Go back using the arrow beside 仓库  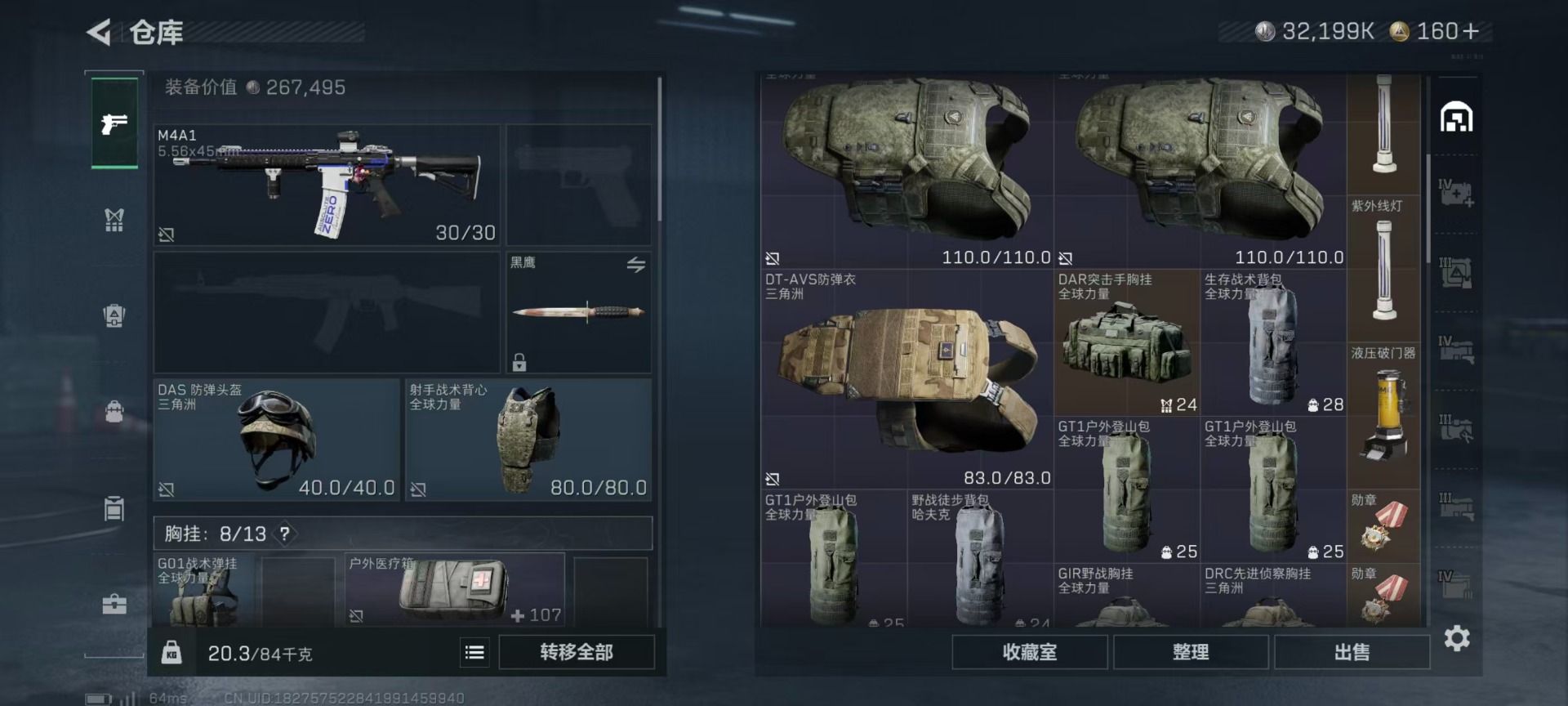(99, 33)
